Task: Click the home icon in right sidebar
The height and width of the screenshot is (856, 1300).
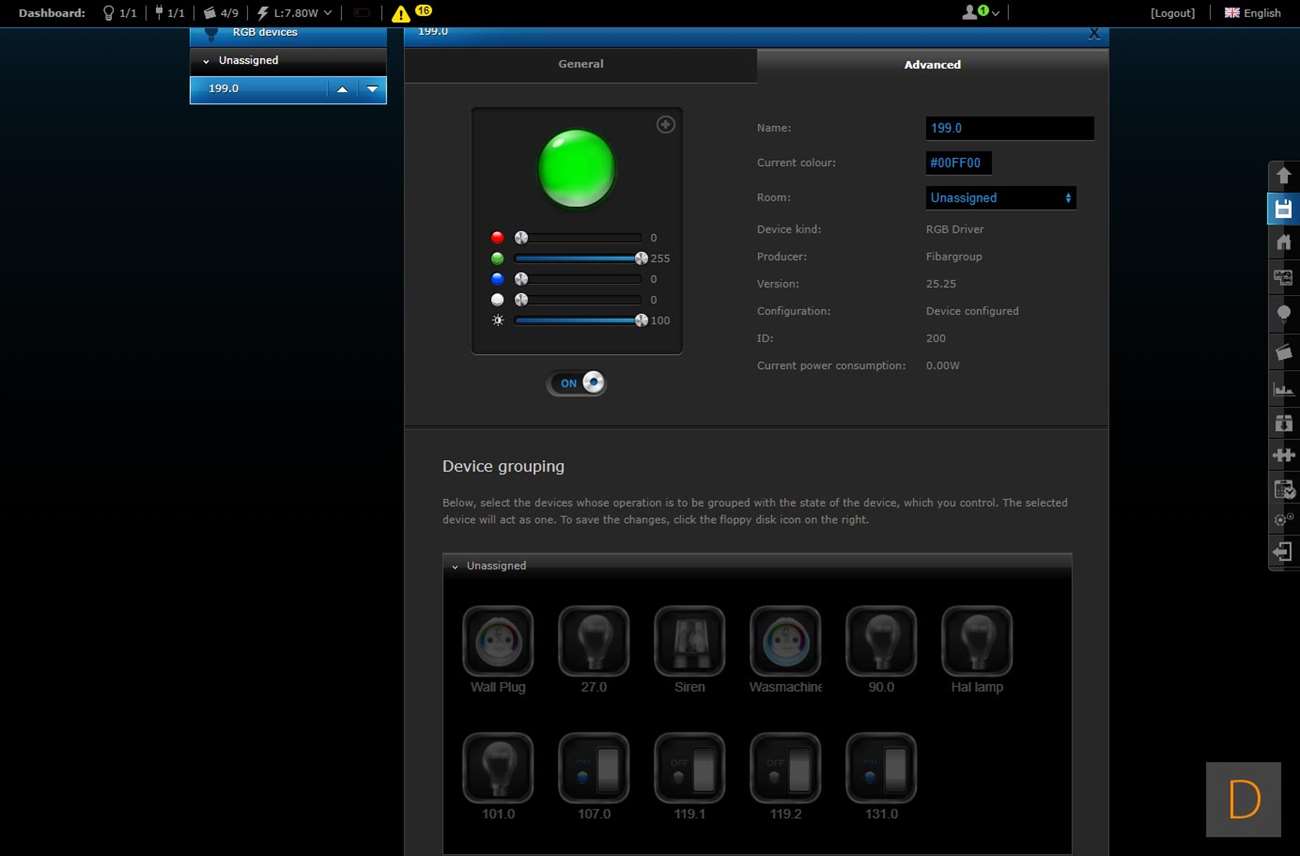Action: point(1283,242)
